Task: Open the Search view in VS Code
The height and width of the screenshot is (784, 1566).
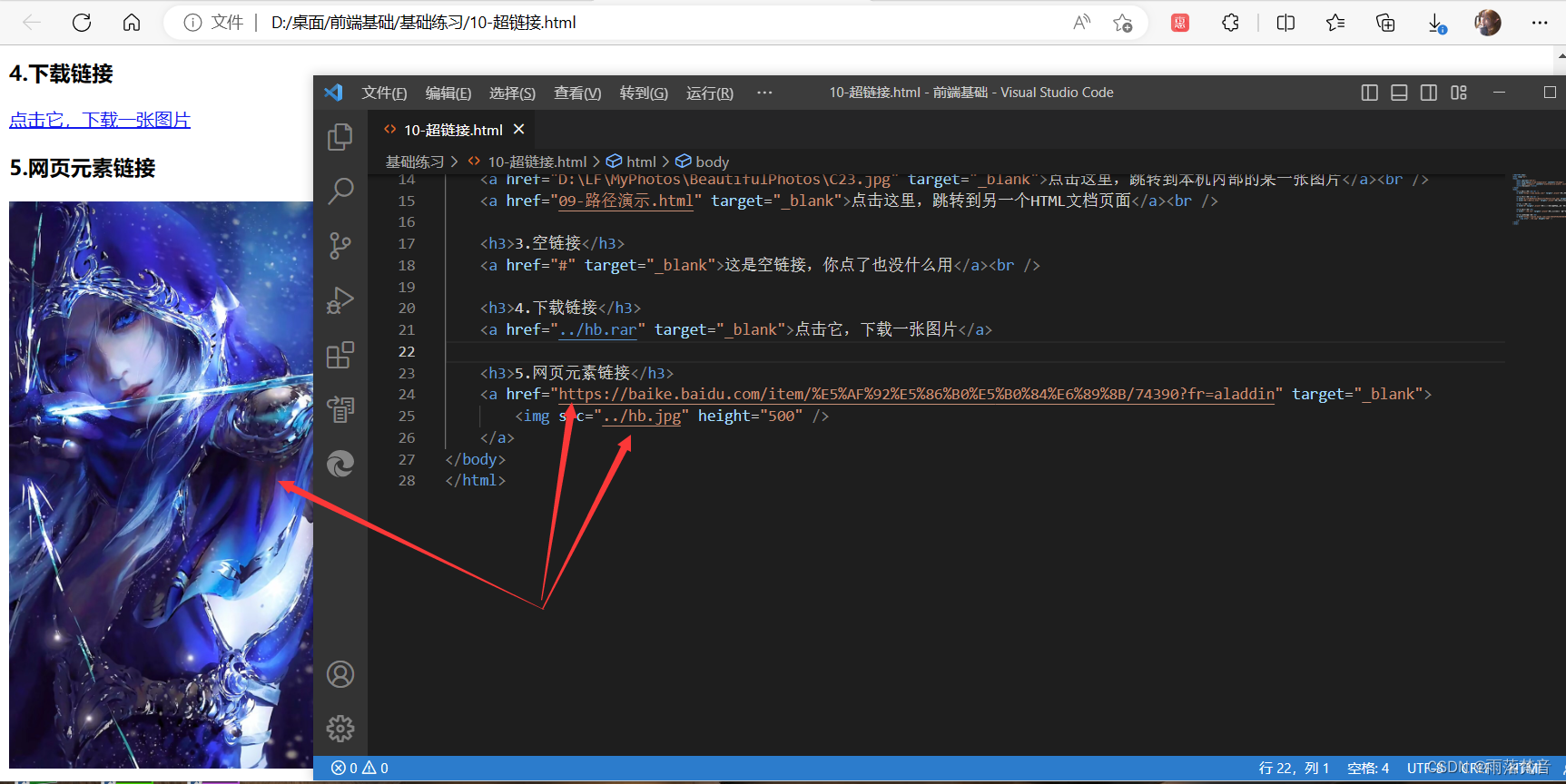Action: 340,191
